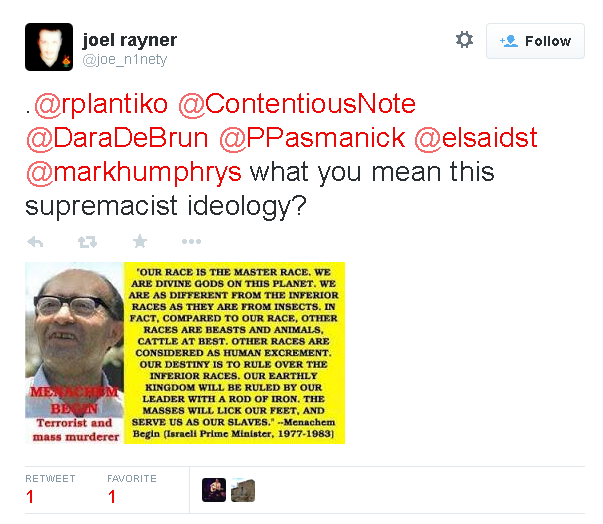Visit the @markhumphrys mention
The image size is (603, 524).
(x=134, y=172)
